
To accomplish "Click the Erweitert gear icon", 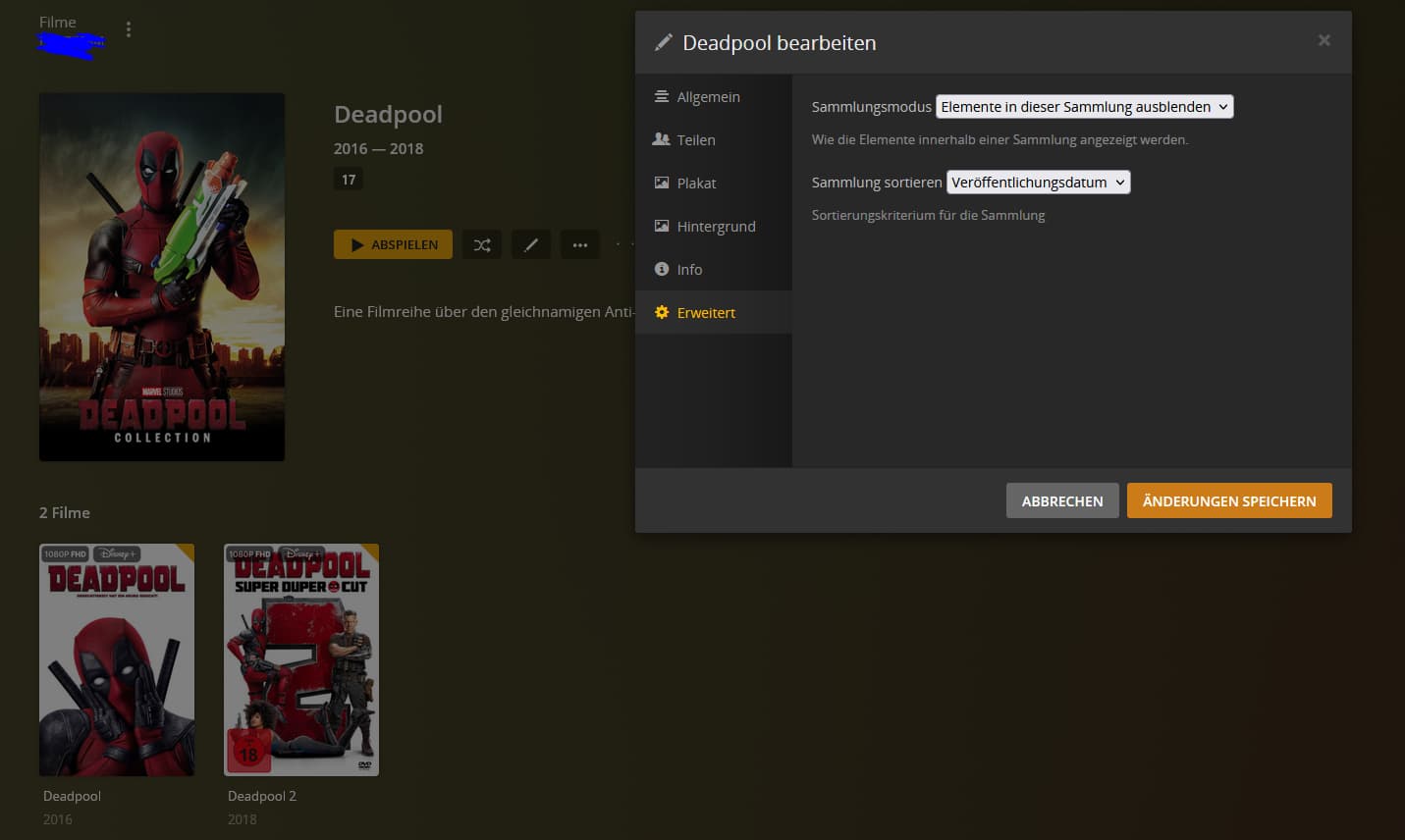I will [x=662, y=312].
